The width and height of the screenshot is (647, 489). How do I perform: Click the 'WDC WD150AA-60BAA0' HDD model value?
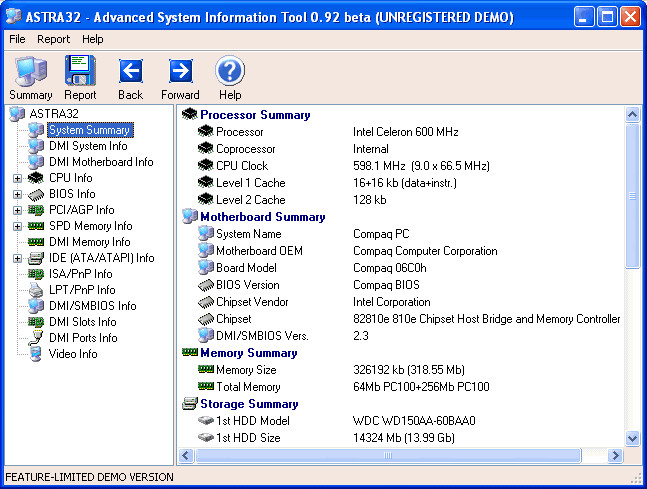point(414,421)
